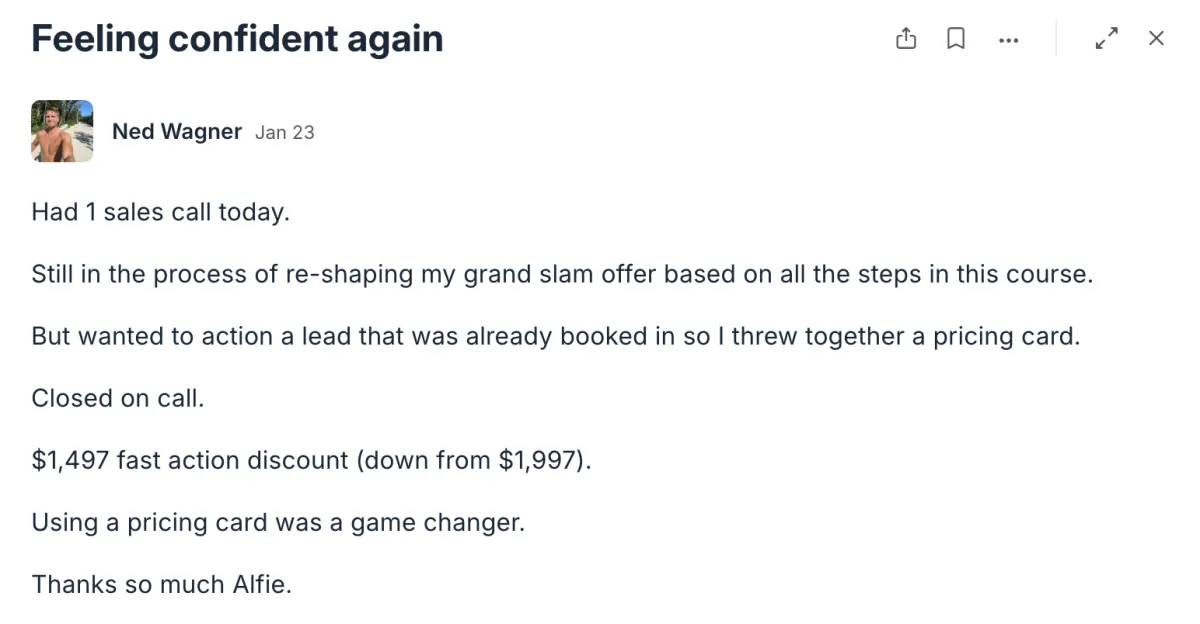Expand the post to full screen
1200x624 pixels.
pyautogui.click(x=1106, y=39)
